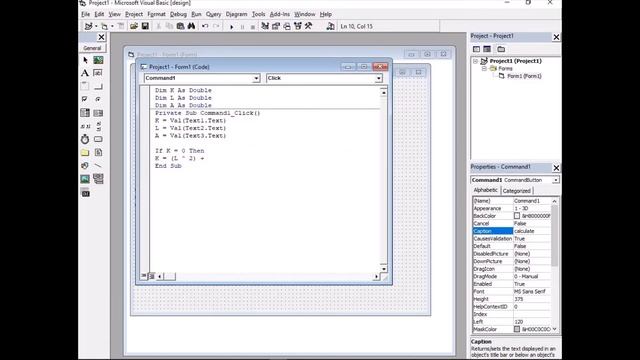Select the CheckBox control tool
640x360 pixels.
85,100
